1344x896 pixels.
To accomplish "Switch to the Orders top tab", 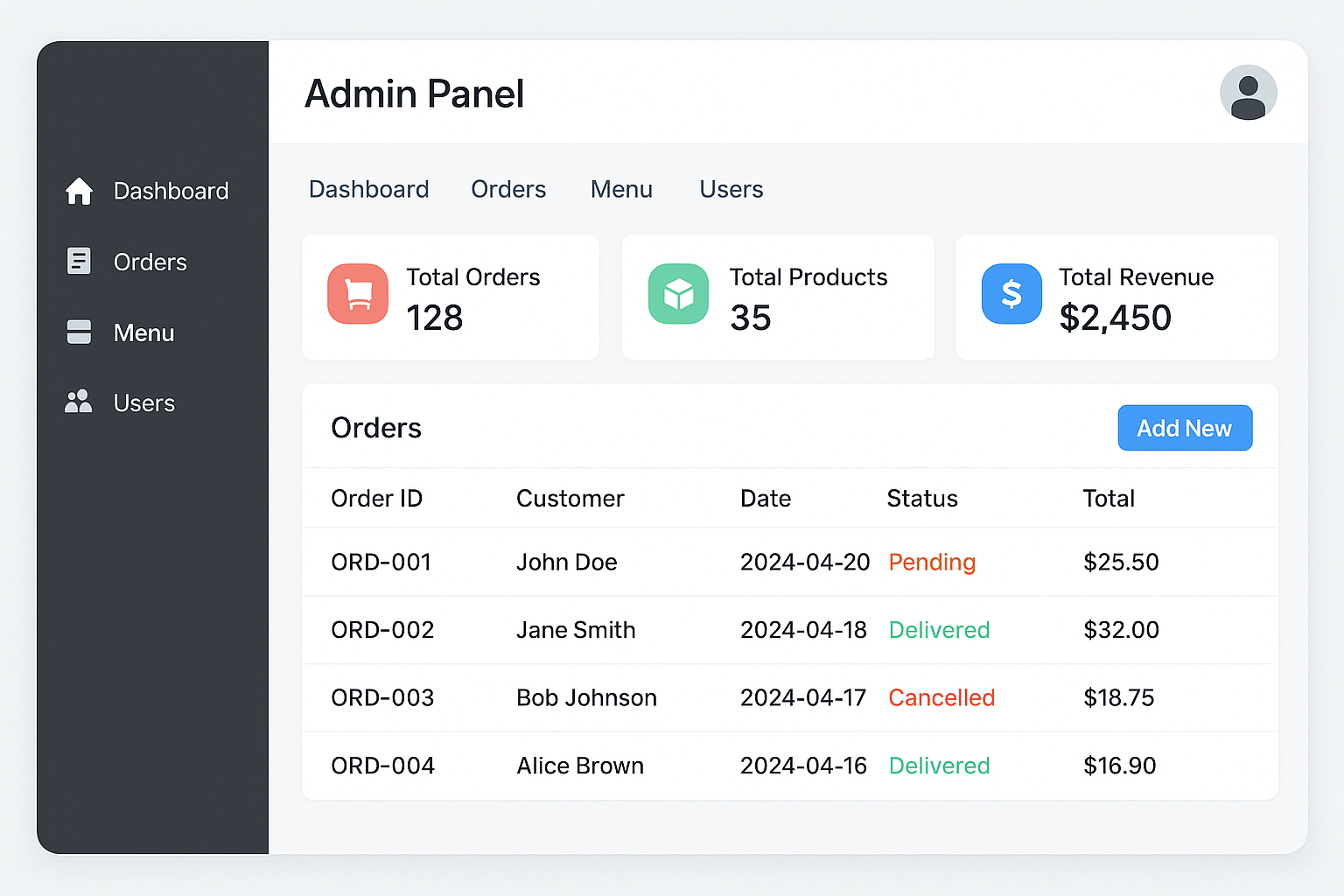I will 508,189.
